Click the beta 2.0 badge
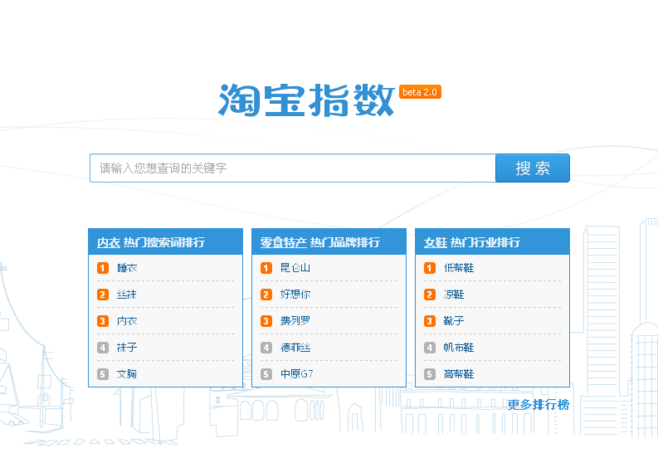The height and width of the screenshot is (458, 658). 420,92
